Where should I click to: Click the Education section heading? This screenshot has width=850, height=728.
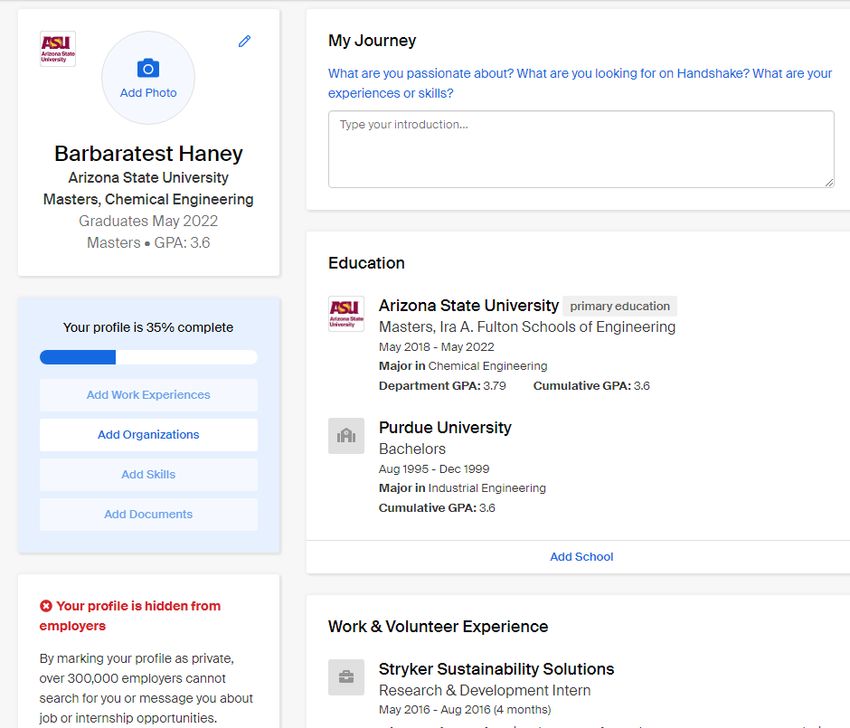[x=366, y=263]
